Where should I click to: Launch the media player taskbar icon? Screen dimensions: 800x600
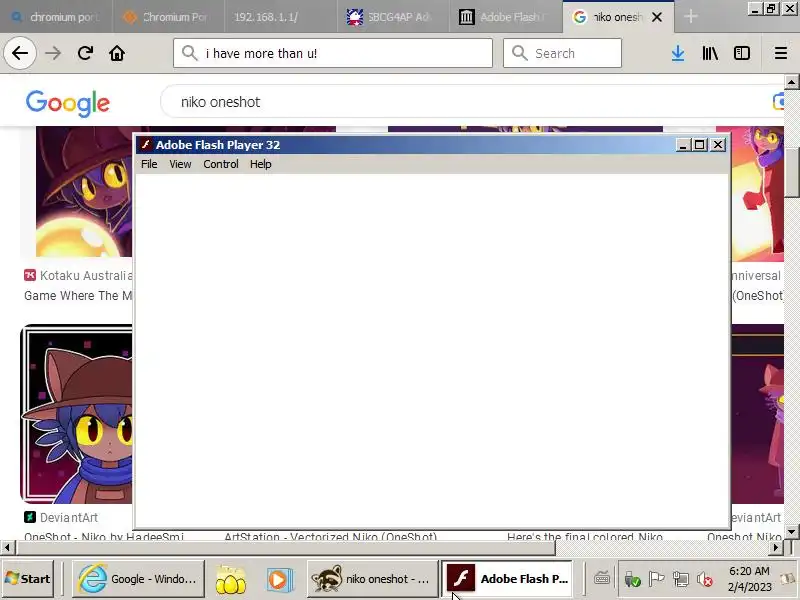tap(280, 579)
